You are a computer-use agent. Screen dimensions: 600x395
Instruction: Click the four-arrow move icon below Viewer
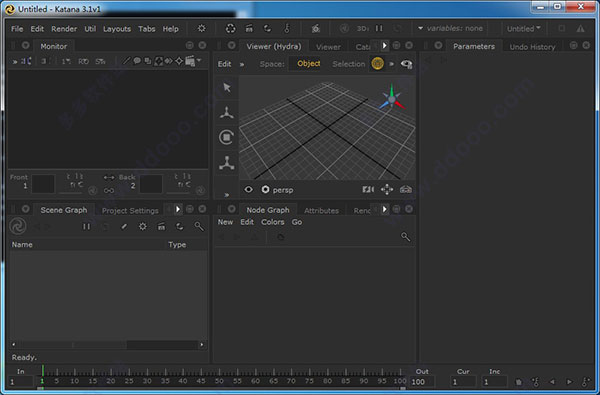[x=387, y=189]
